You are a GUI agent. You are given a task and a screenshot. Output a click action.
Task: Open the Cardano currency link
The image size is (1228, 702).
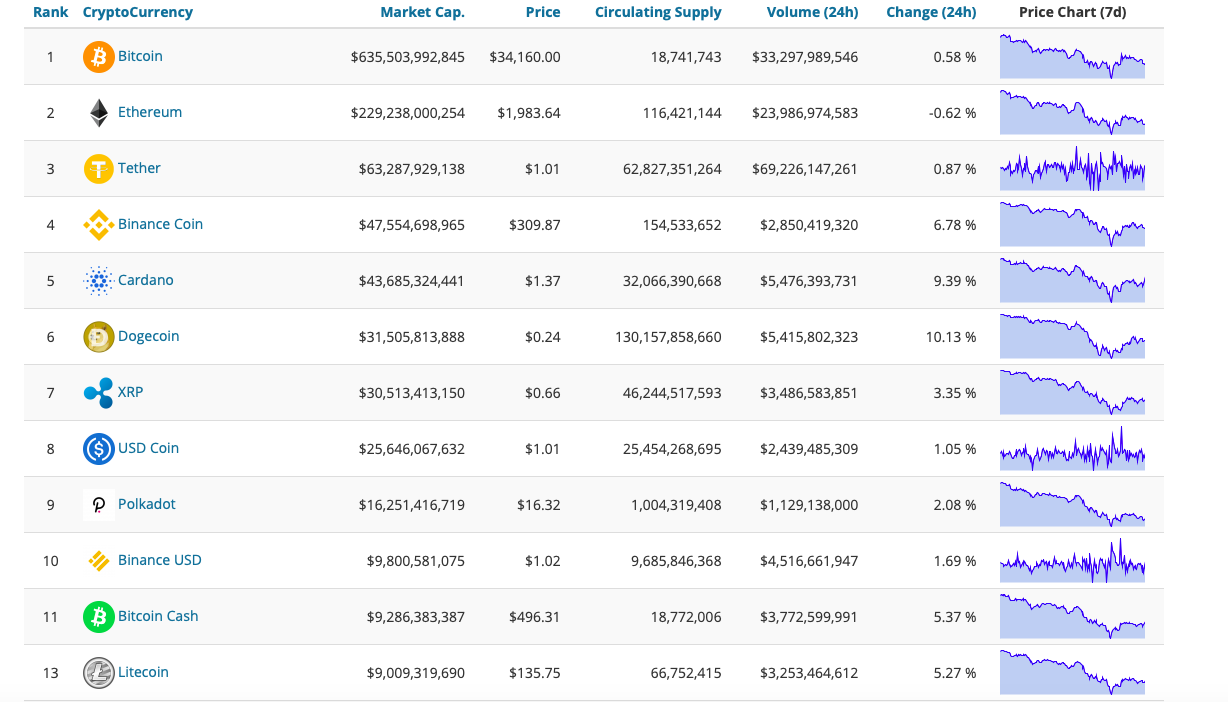pos(146,280)
